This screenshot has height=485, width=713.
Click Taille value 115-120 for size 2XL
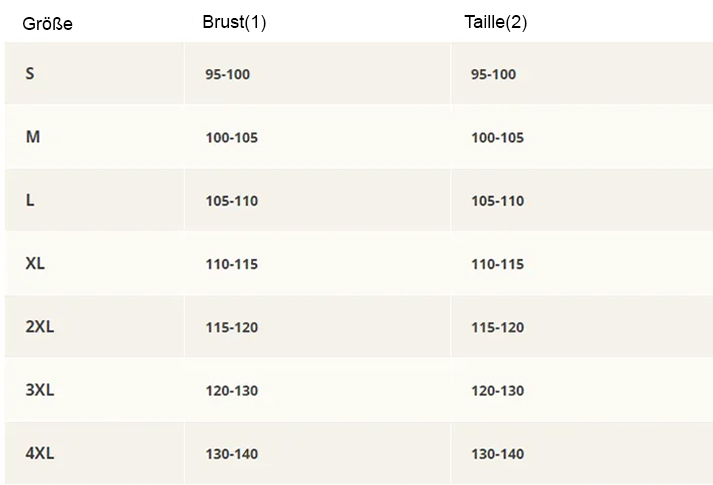[x=497, y=327]
